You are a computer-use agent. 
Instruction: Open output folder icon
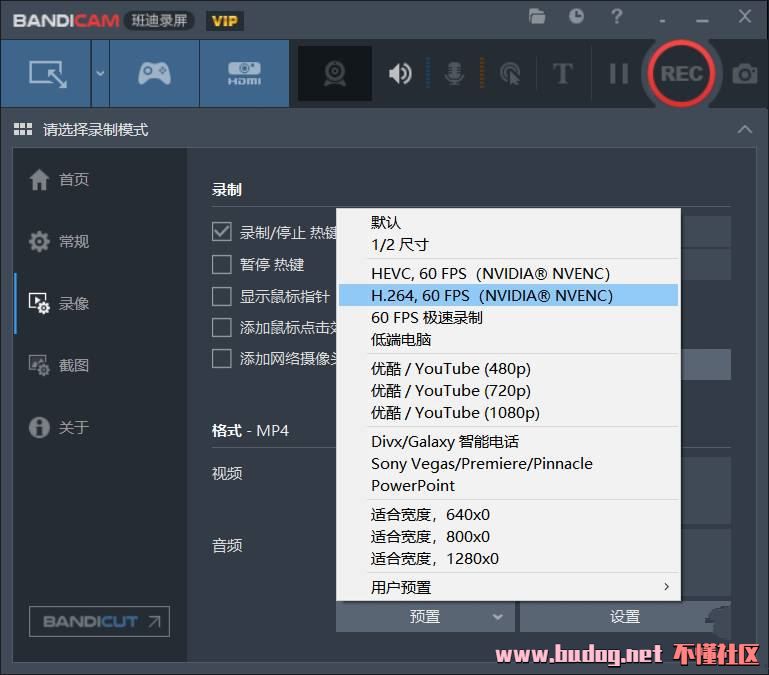click(x=537, y=17)
